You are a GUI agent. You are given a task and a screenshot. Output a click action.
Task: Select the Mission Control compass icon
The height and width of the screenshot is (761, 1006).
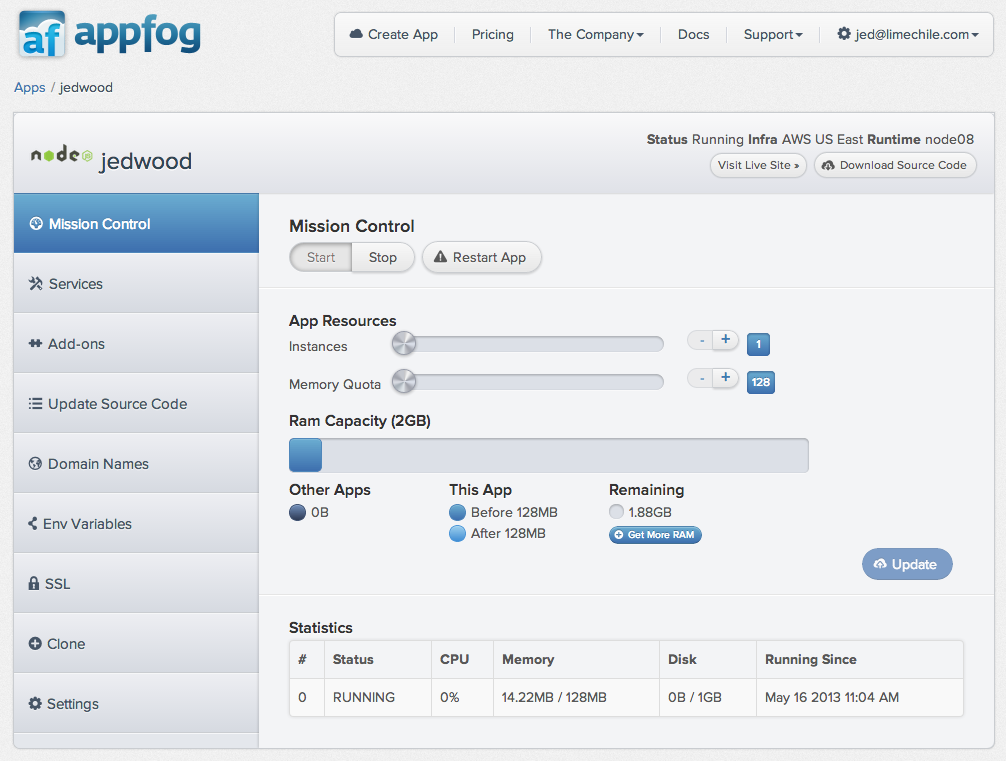click(34, 223)
